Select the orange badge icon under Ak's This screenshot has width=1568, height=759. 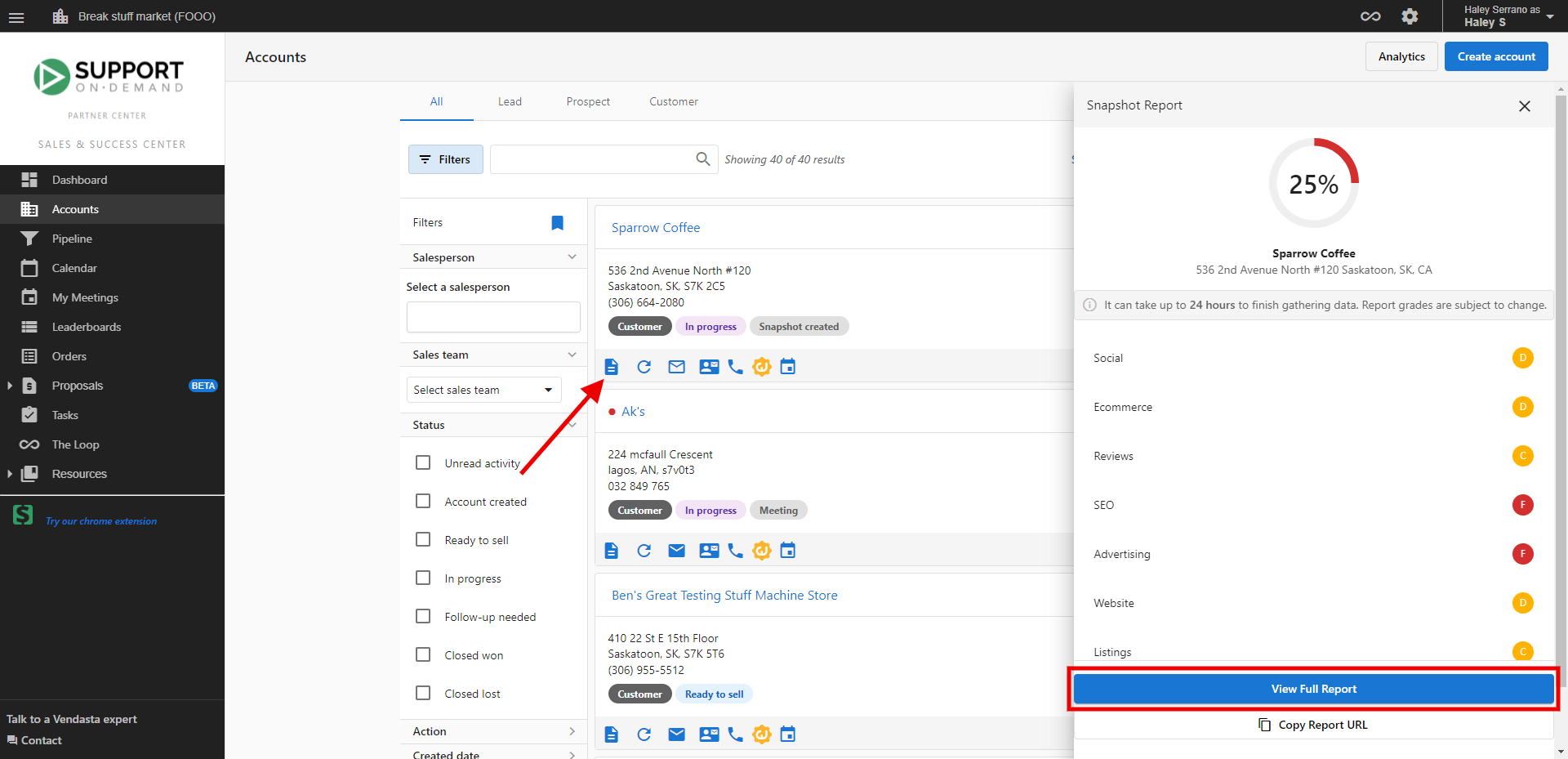point(761,550)
